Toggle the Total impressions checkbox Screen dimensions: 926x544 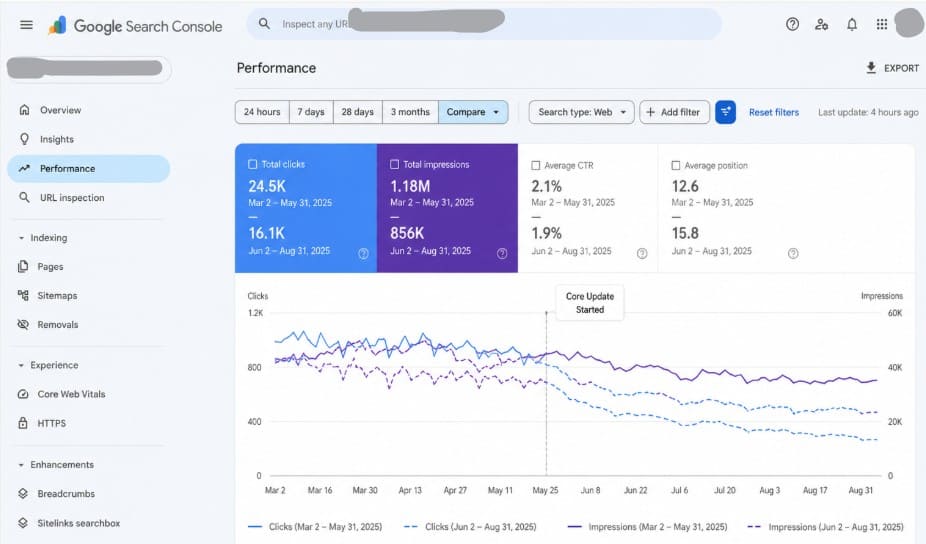click(394, 164)
